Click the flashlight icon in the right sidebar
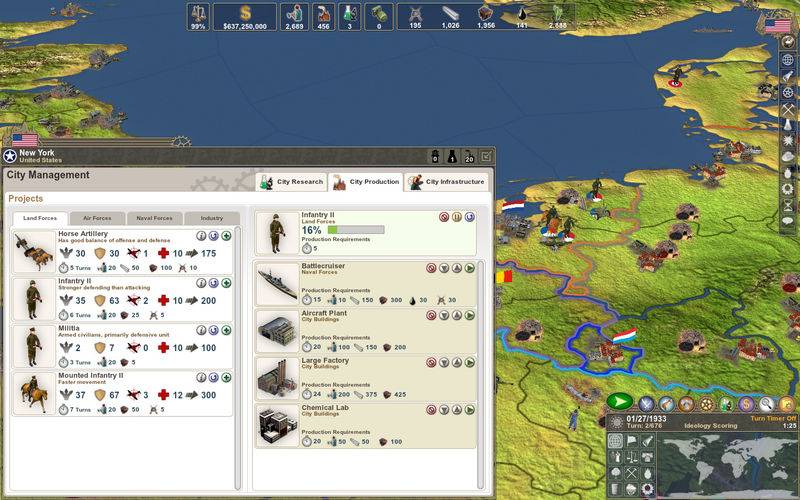Screen dimensions: 800x500 pyautogui.click(x=788, y=76)
